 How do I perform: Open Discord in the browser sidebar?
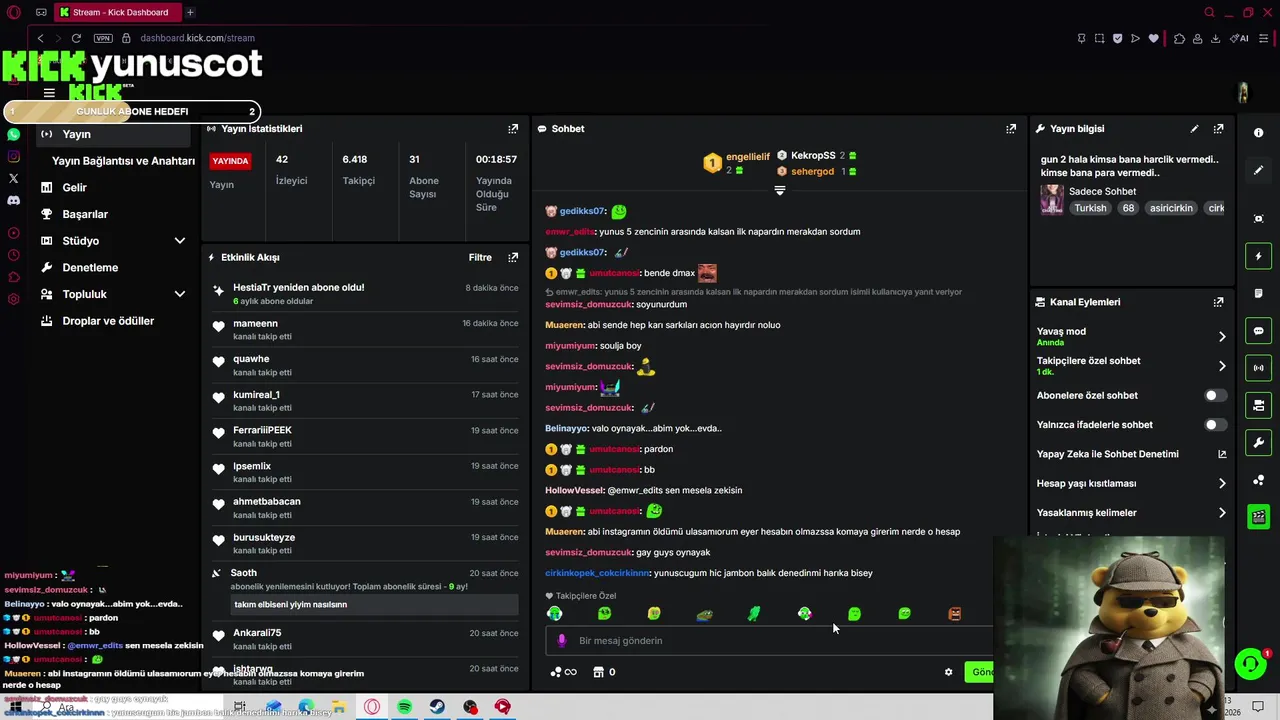pos(14,200)
